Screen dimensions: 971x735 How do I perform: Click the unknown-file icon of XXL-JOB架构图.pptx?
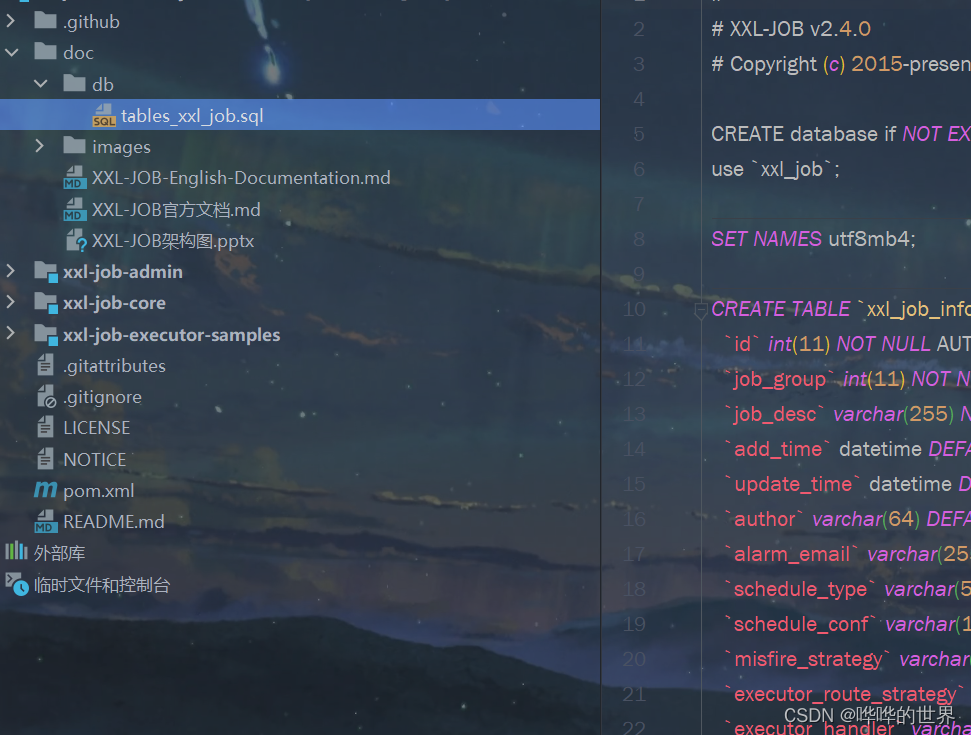tap(76, 240)
